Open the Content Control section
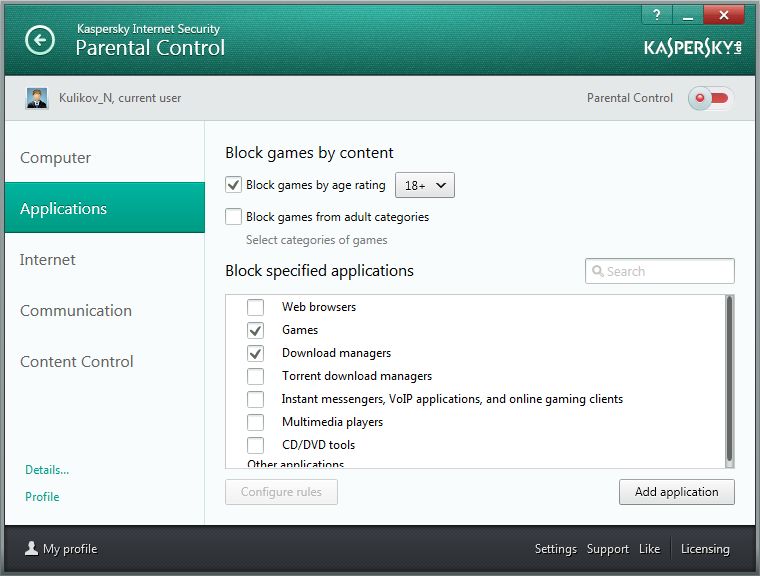 [105, 361]
